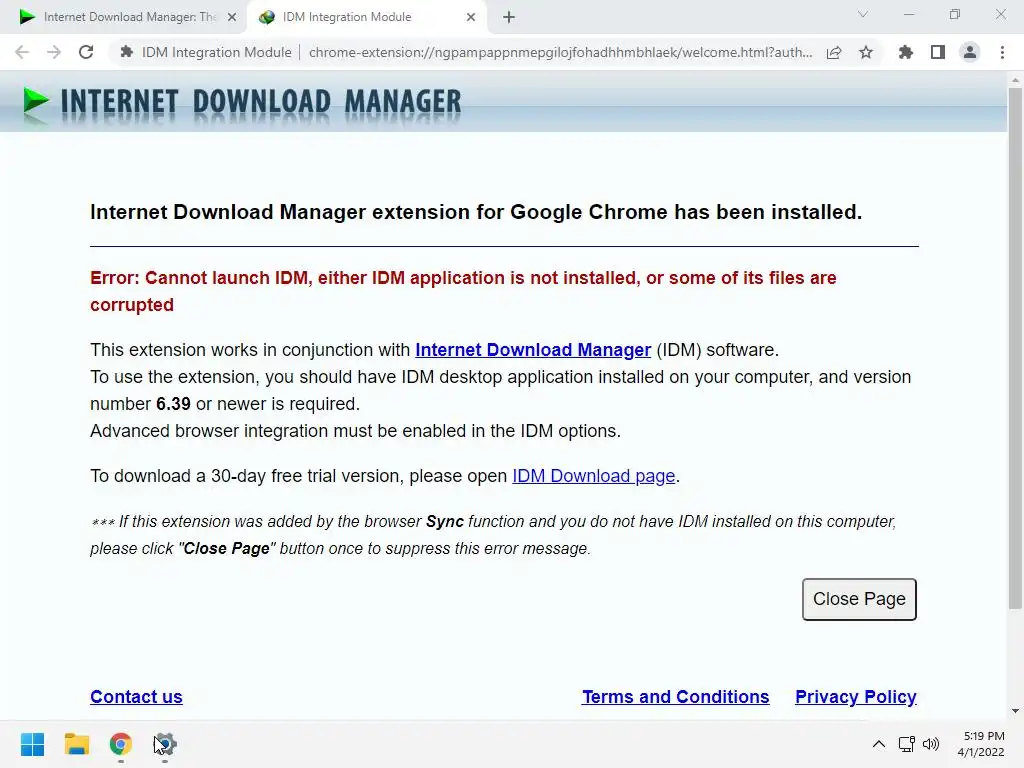Screen dimensions: 1024x768
Task: Open the Extensions puzzle menu in toolbar
Action: tap(906, 52)
